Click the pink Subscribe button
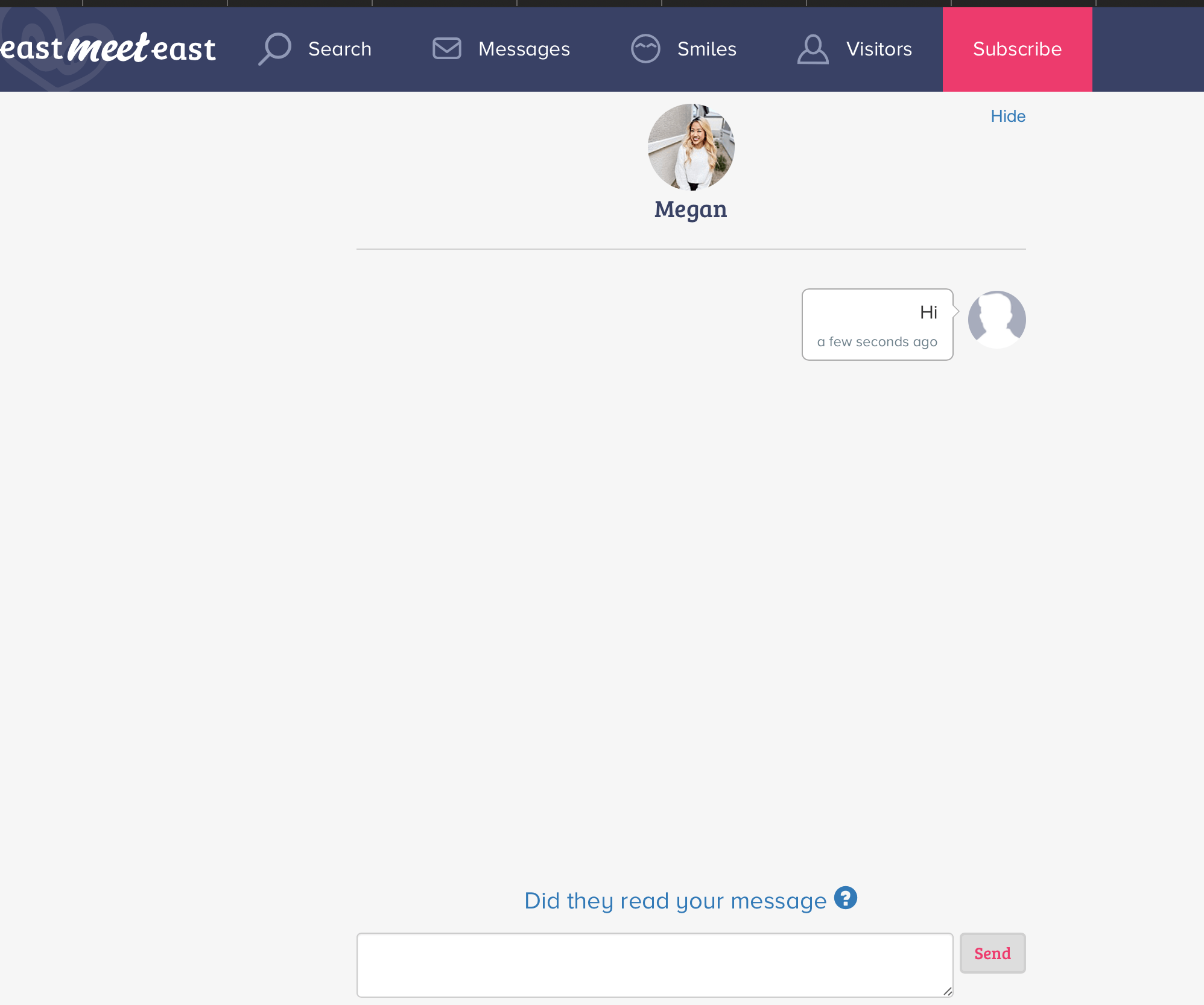Image resolution: width=1204 pixels, height=1005 pixels. tap(1018, 49)
